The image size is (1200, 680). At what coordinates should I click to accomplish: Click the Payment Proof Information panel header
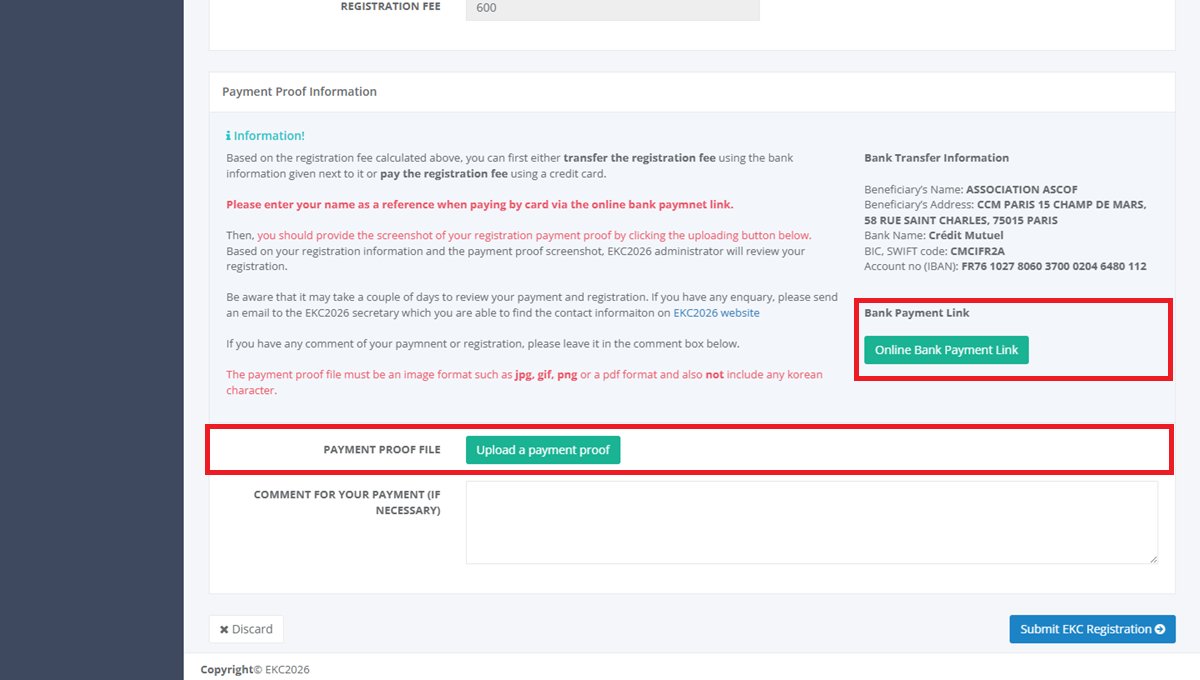[299, 92]
